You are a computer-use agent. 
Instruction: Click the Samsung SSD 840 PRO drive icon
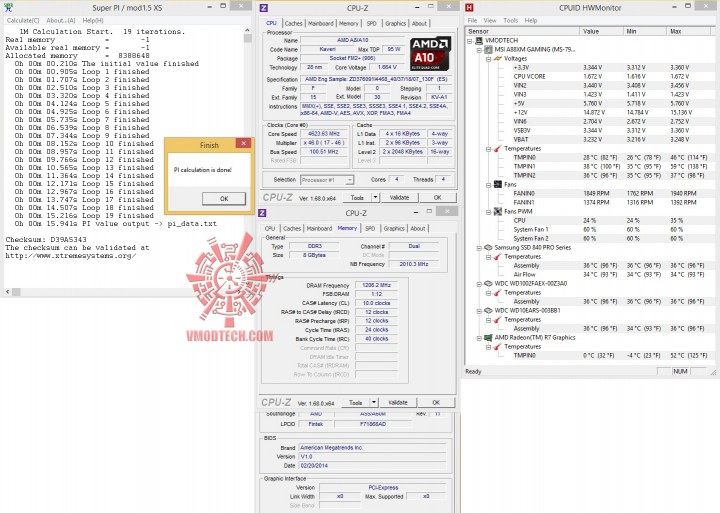[x=488, y=248]
